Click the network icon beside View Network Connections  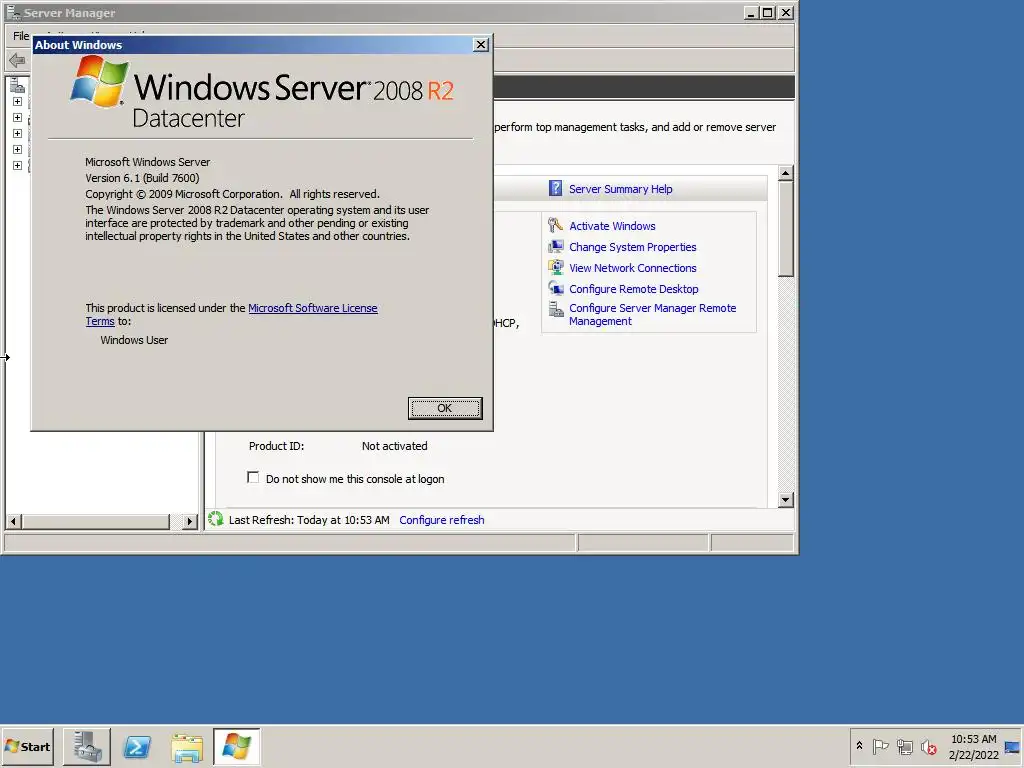click(555, 268)
